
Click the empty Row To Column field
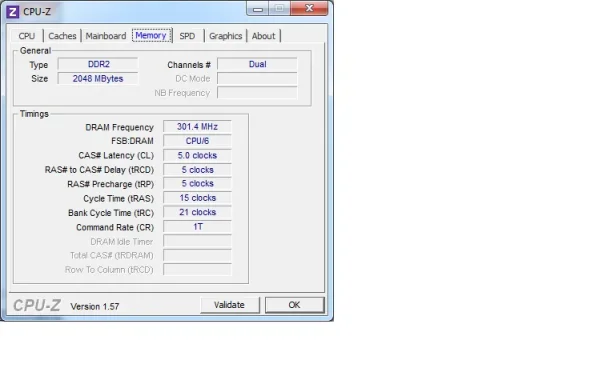pyautogui.click(x=197, y=269)
